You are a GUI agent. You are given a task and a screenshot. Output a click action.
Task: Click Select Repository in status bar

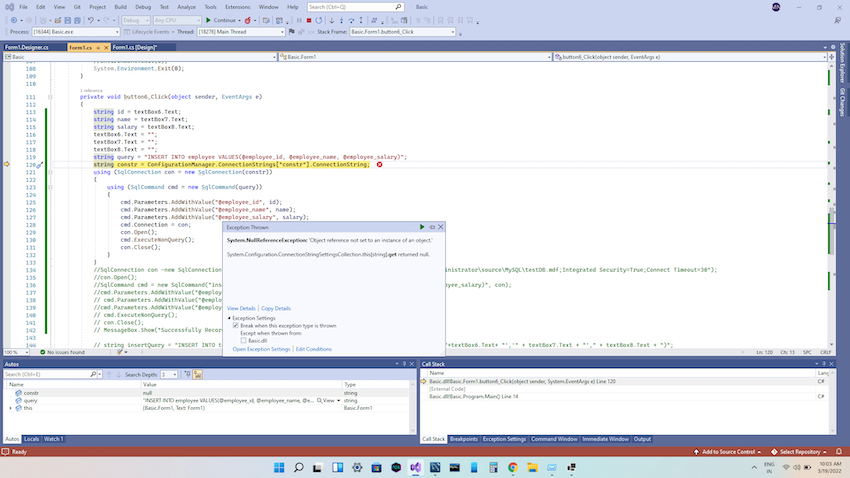799,451
